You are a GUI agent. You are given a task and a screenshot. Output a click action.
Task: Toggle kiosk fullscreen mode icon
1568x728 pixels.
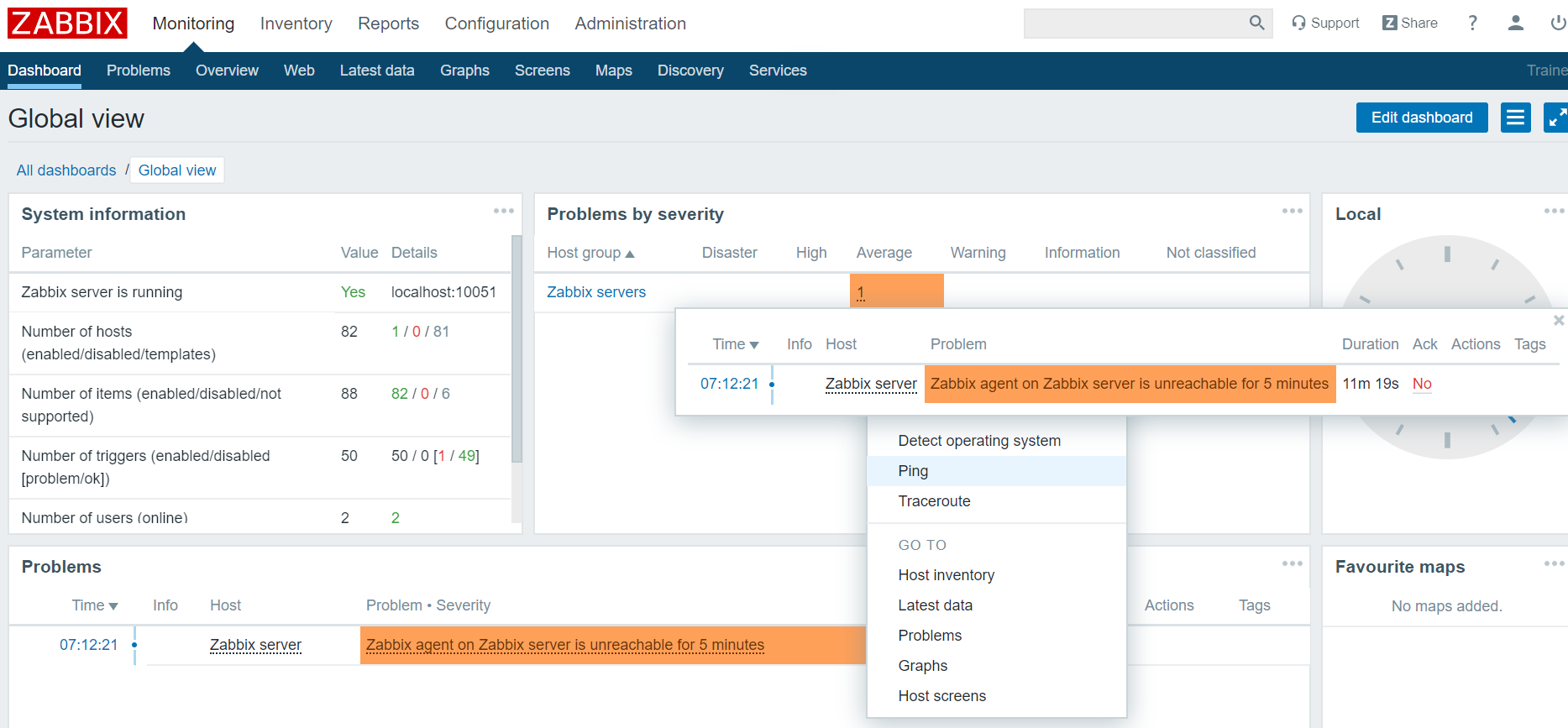pyautogui.click(x=1556, y=118)
